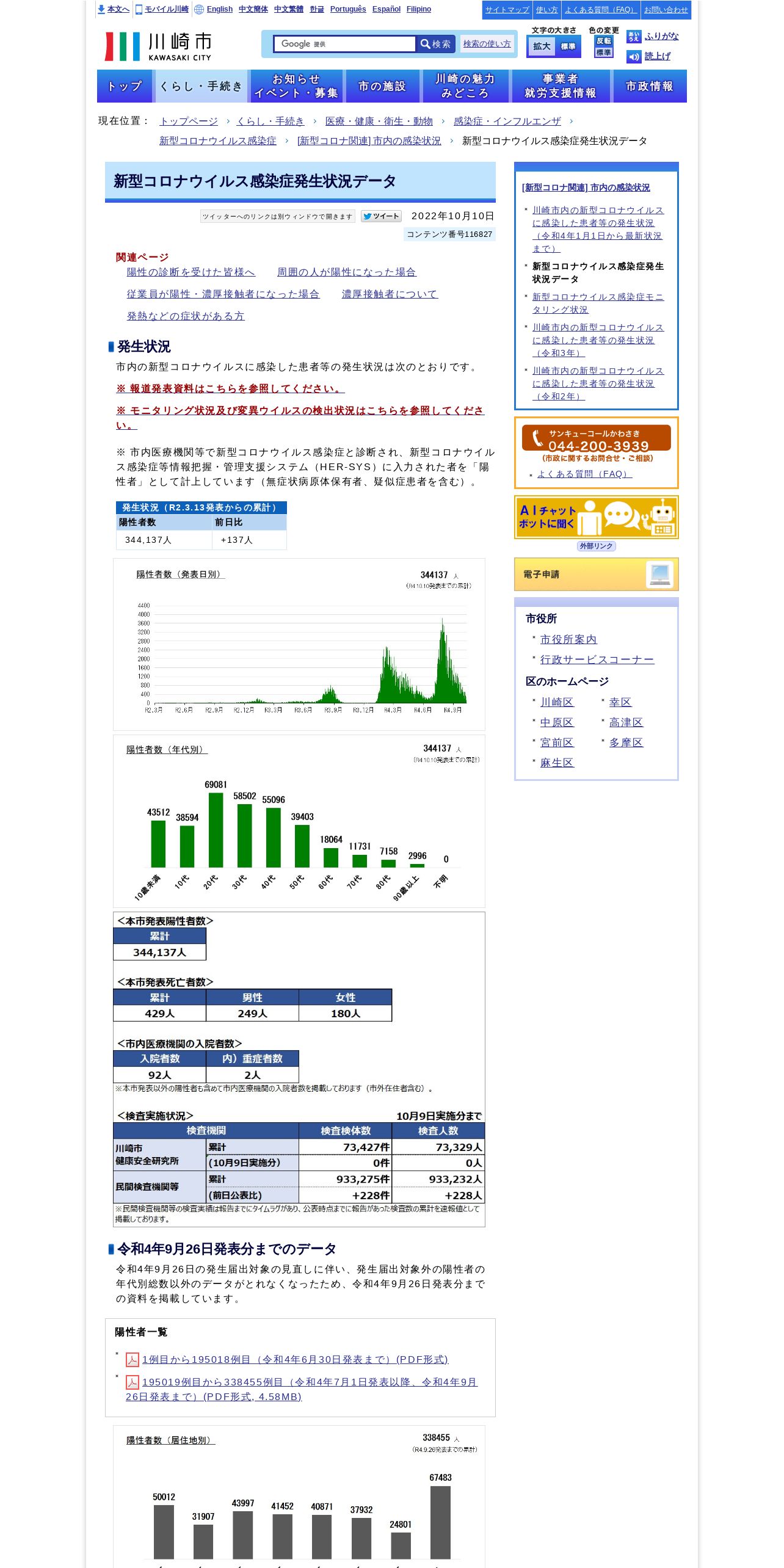The width and height of the screenshot is (784, 1568).
Task: Open 中原区 ward page
Action: pyautogui.click(x=557, y=722)
